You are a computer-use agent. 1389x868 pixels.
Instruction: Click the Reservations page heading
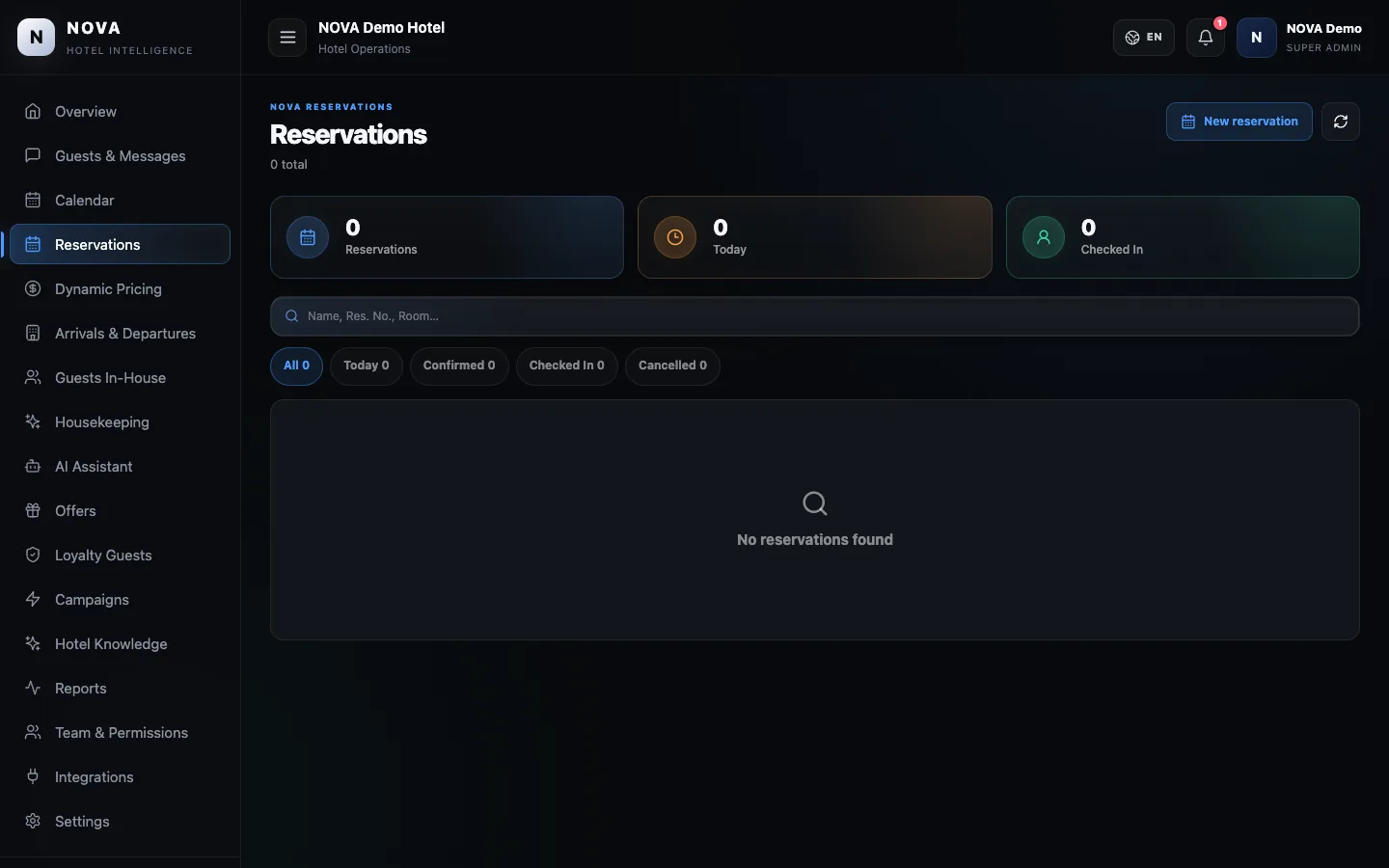point(348,134)
